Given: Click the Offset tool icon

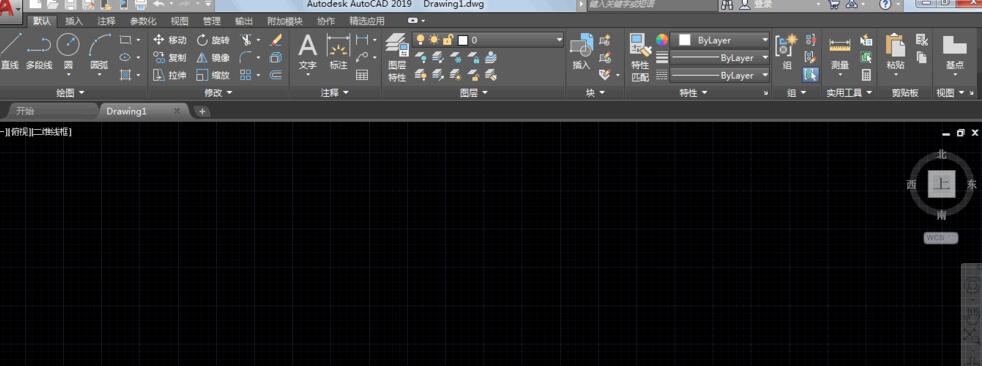Looking at the screenshot, I should [276, 75].
